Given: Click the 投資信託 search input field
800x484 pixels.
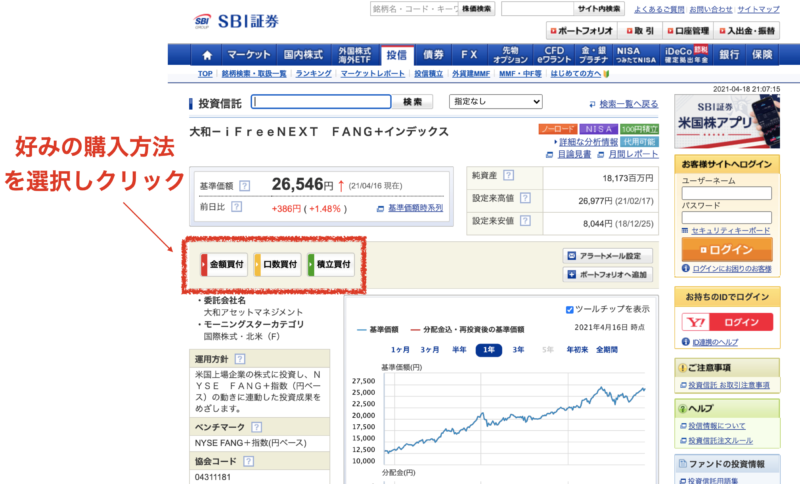Looking at the screenshot, I should [x=321, y=101].
